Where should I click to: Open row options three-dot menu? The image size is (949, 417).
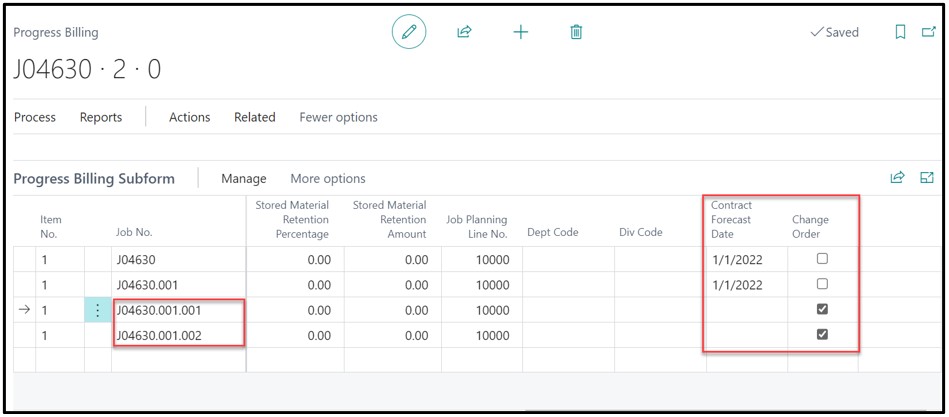pyautogui.click(x=97, y=311)
